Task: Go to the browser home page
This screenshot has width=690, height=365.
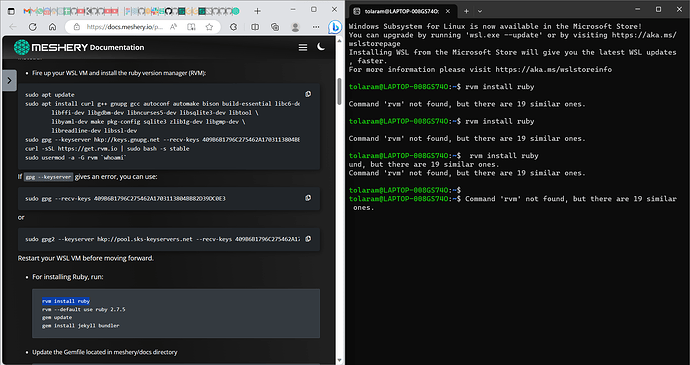Action: [x=52, y=27]
